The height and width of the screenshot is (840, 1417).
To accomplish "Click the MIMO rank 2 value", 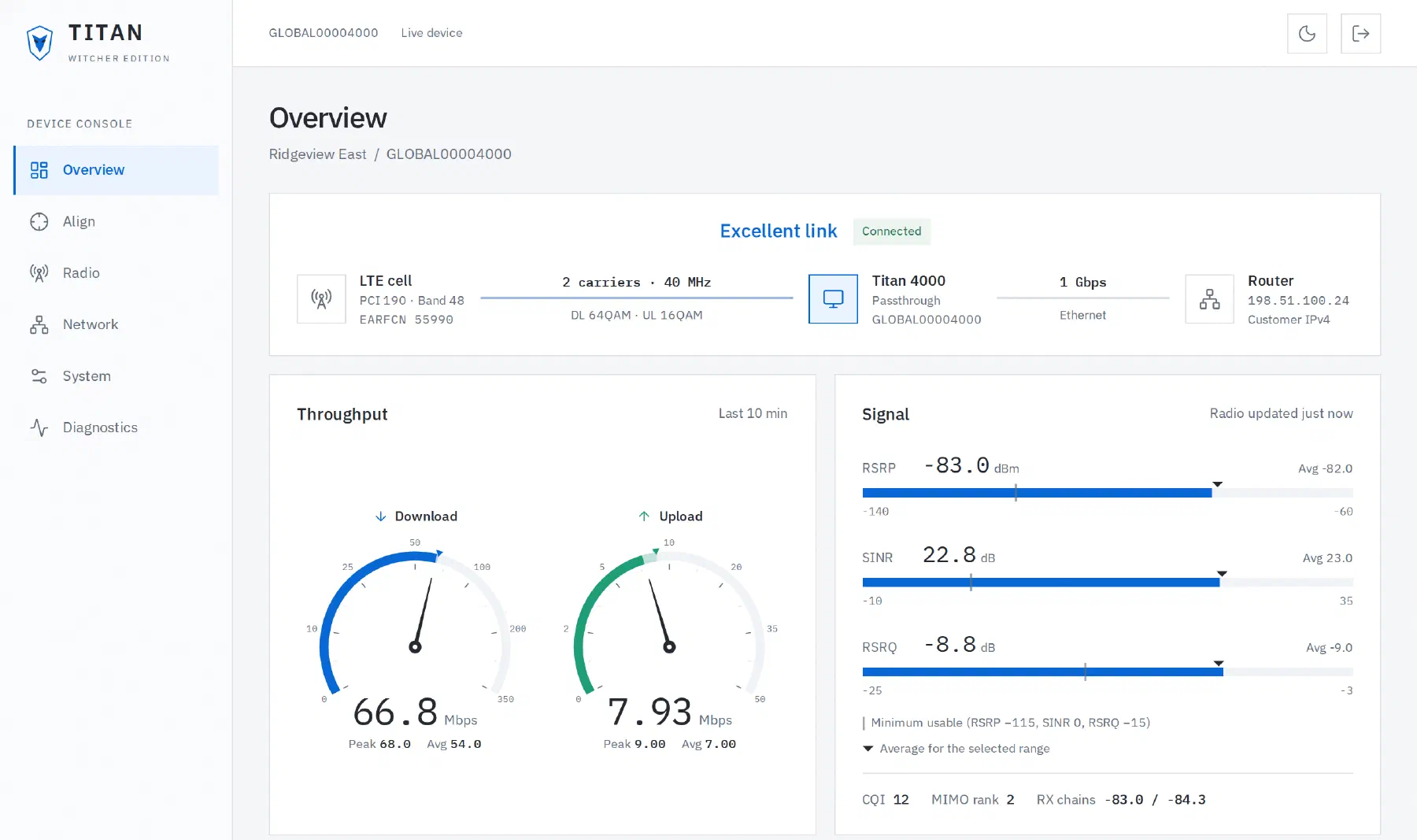I will [973, 800].
